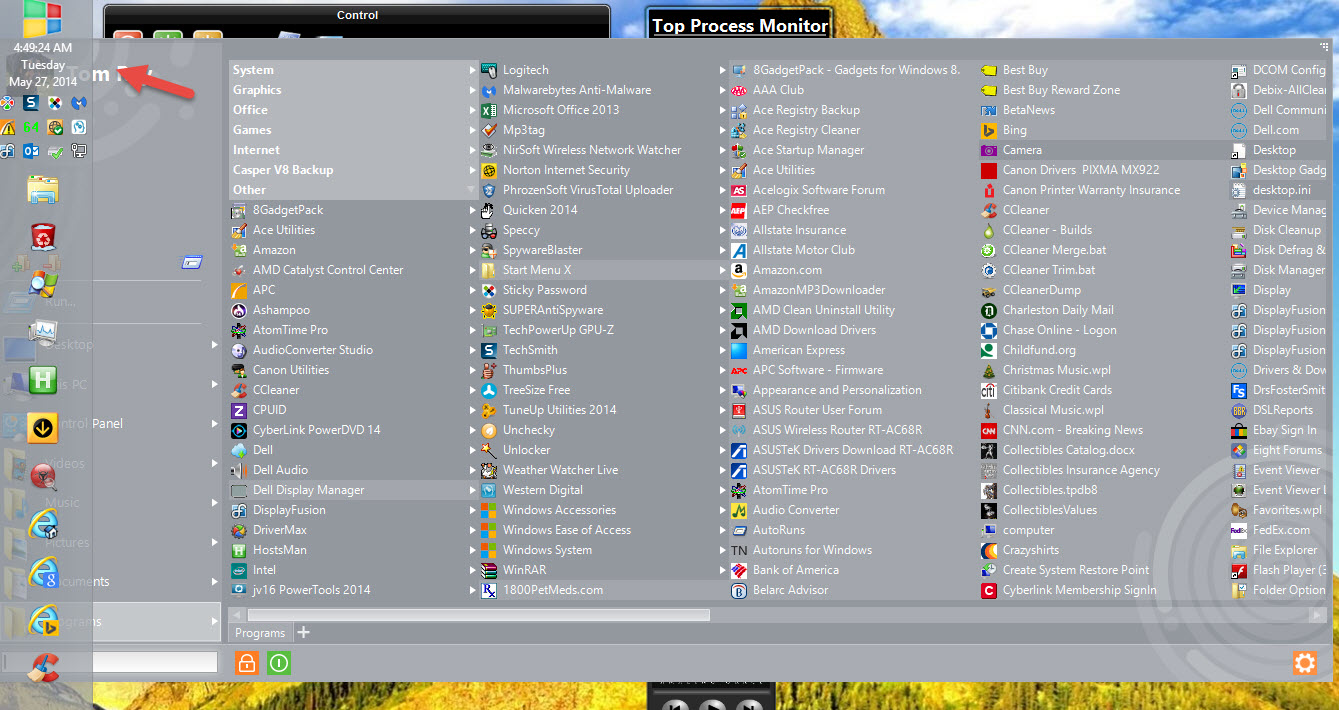Image resolution: width=1339 pixels, height=710 pixels.
Task: Click the orange settings gear icon
Action: coord(1304,663)
